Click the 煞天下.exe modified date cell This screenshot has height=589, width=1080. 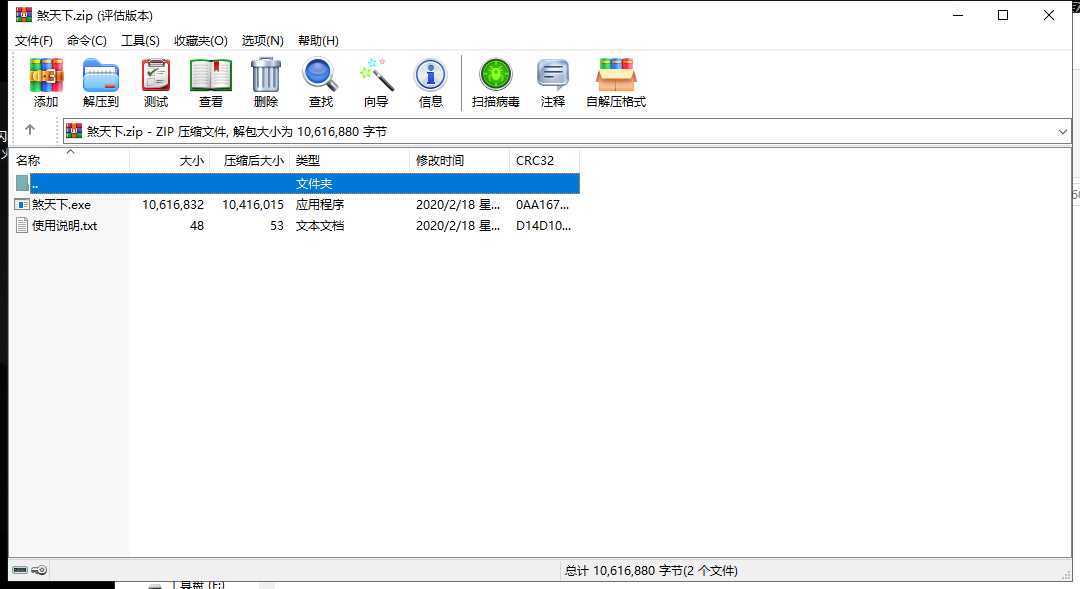tap(458, 205)
